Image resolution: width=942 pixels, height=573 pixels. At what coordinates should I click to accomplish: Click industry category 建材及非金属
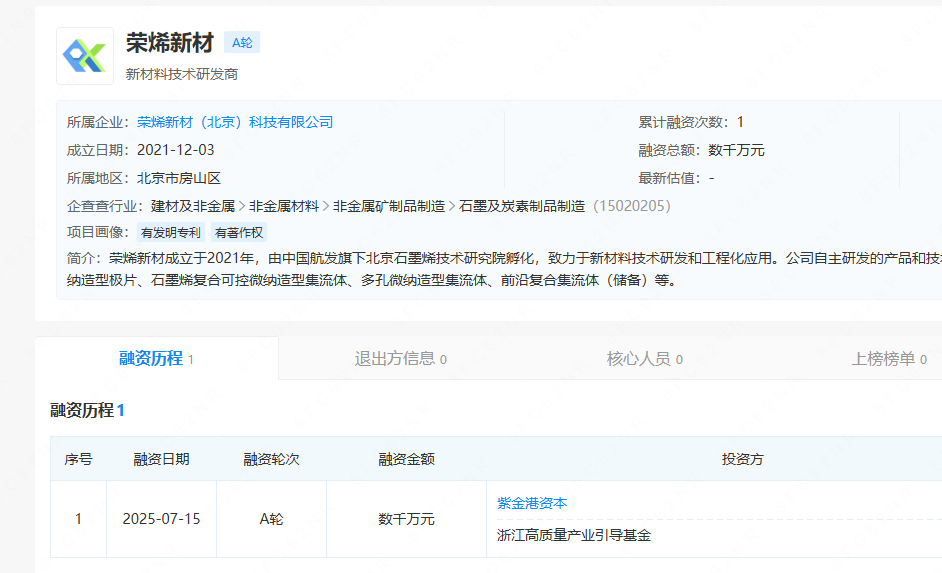193,206
